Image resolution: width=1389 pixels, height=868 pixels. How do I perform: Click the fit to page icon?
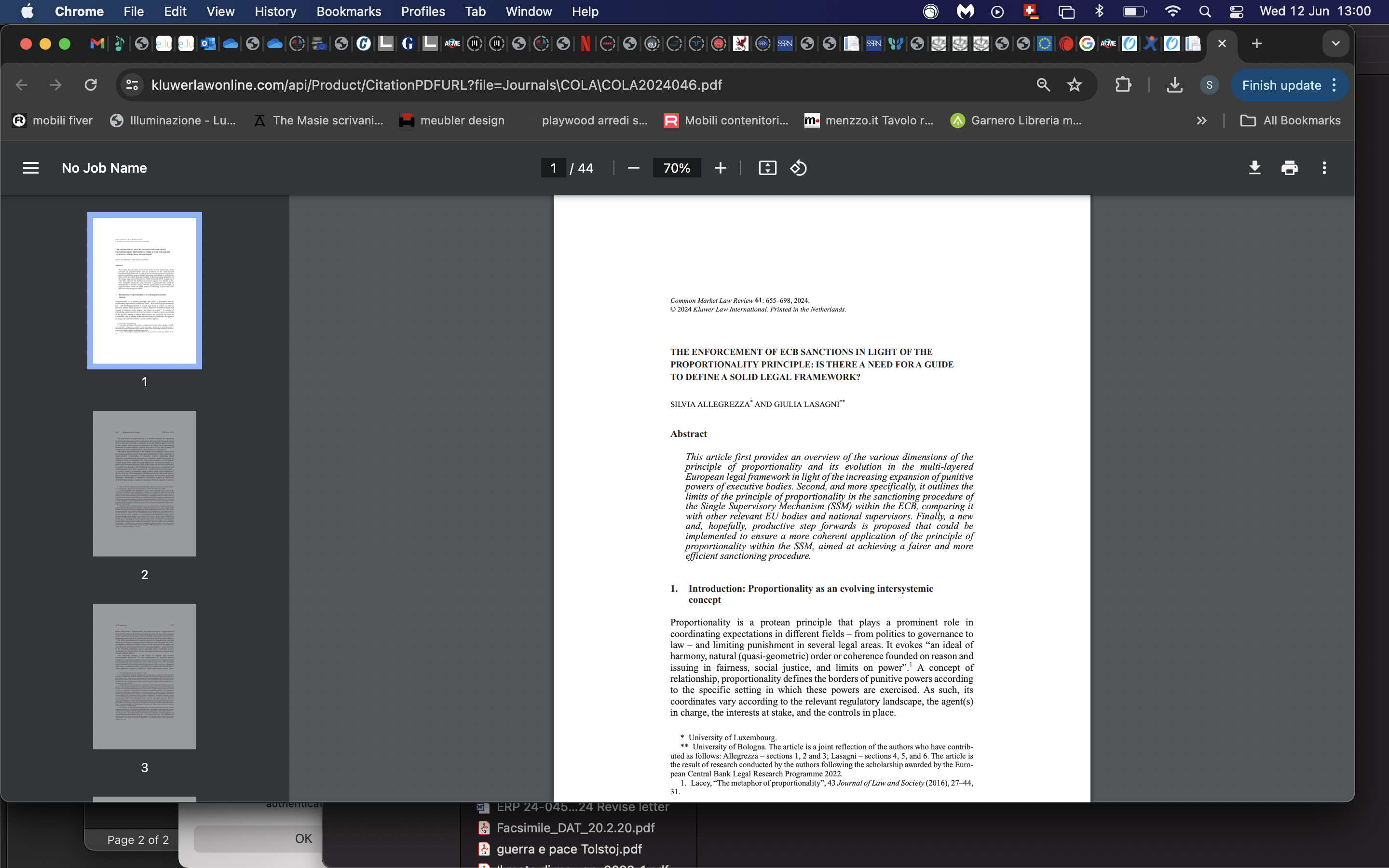click(767, 168)
